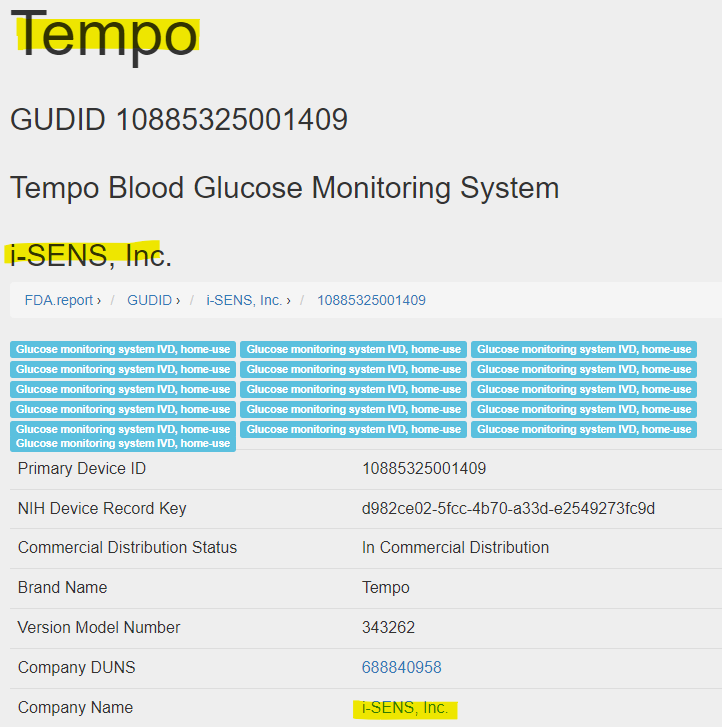722x727 pixels.
Task: Click the In Commercial Distribution status value
Action: tap(455, 547)
